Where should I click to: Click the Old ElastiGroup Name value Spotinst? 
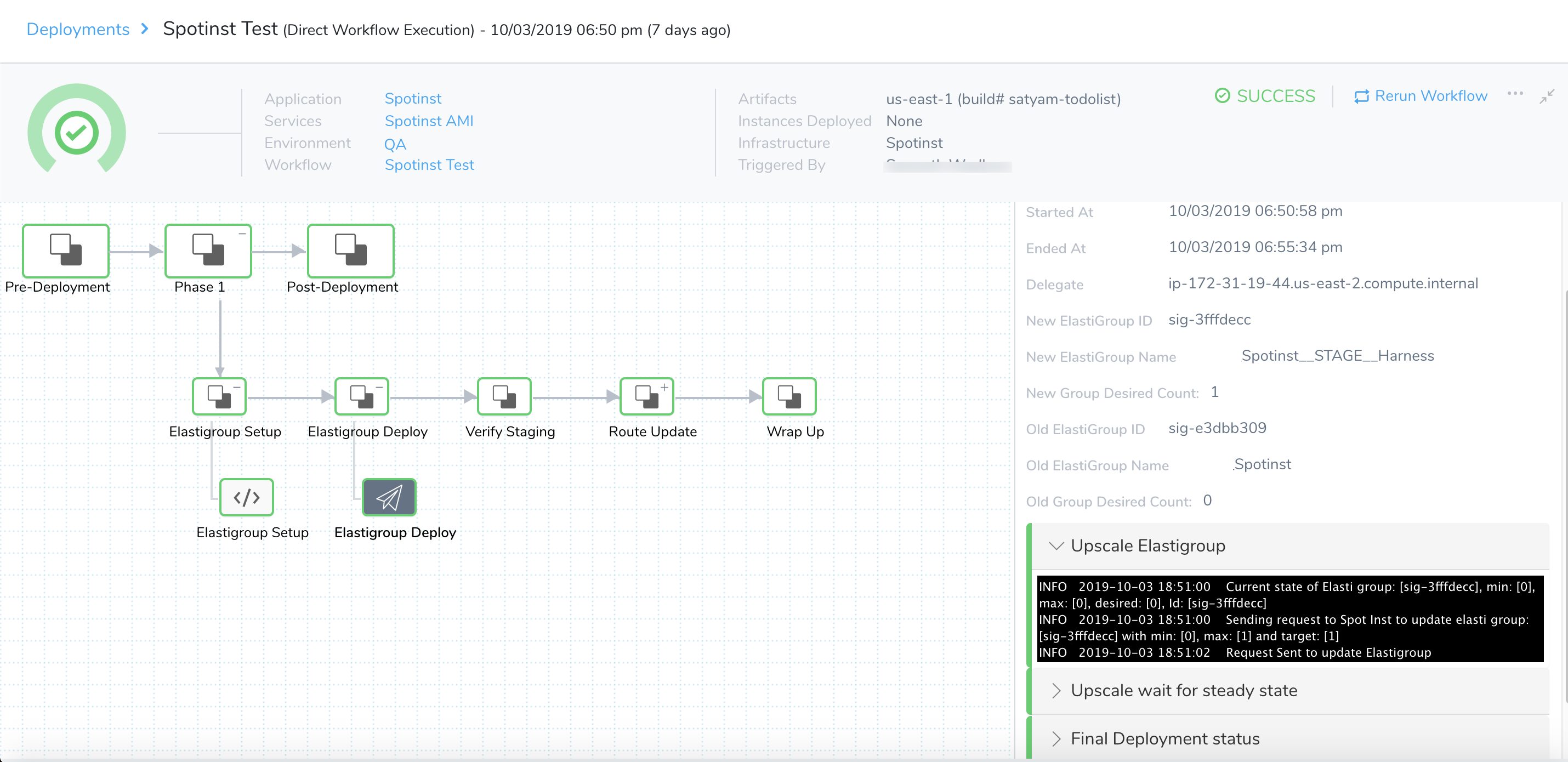click(1263, 464)
